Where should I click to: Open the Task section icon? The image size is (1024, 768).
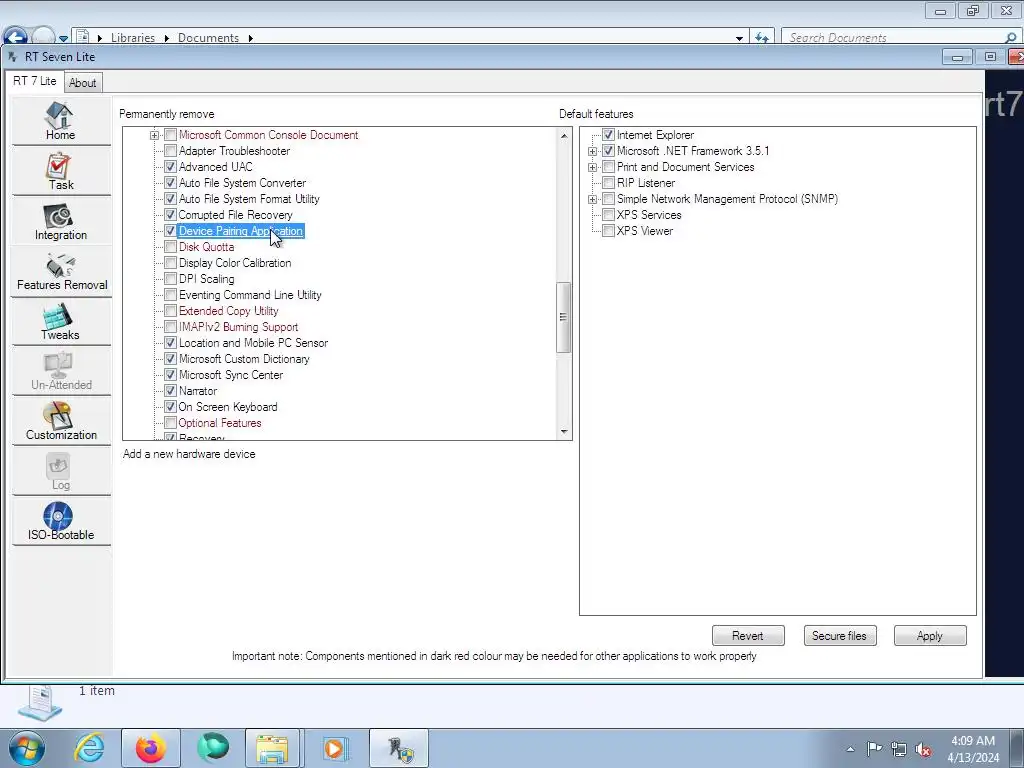[61, 171]
